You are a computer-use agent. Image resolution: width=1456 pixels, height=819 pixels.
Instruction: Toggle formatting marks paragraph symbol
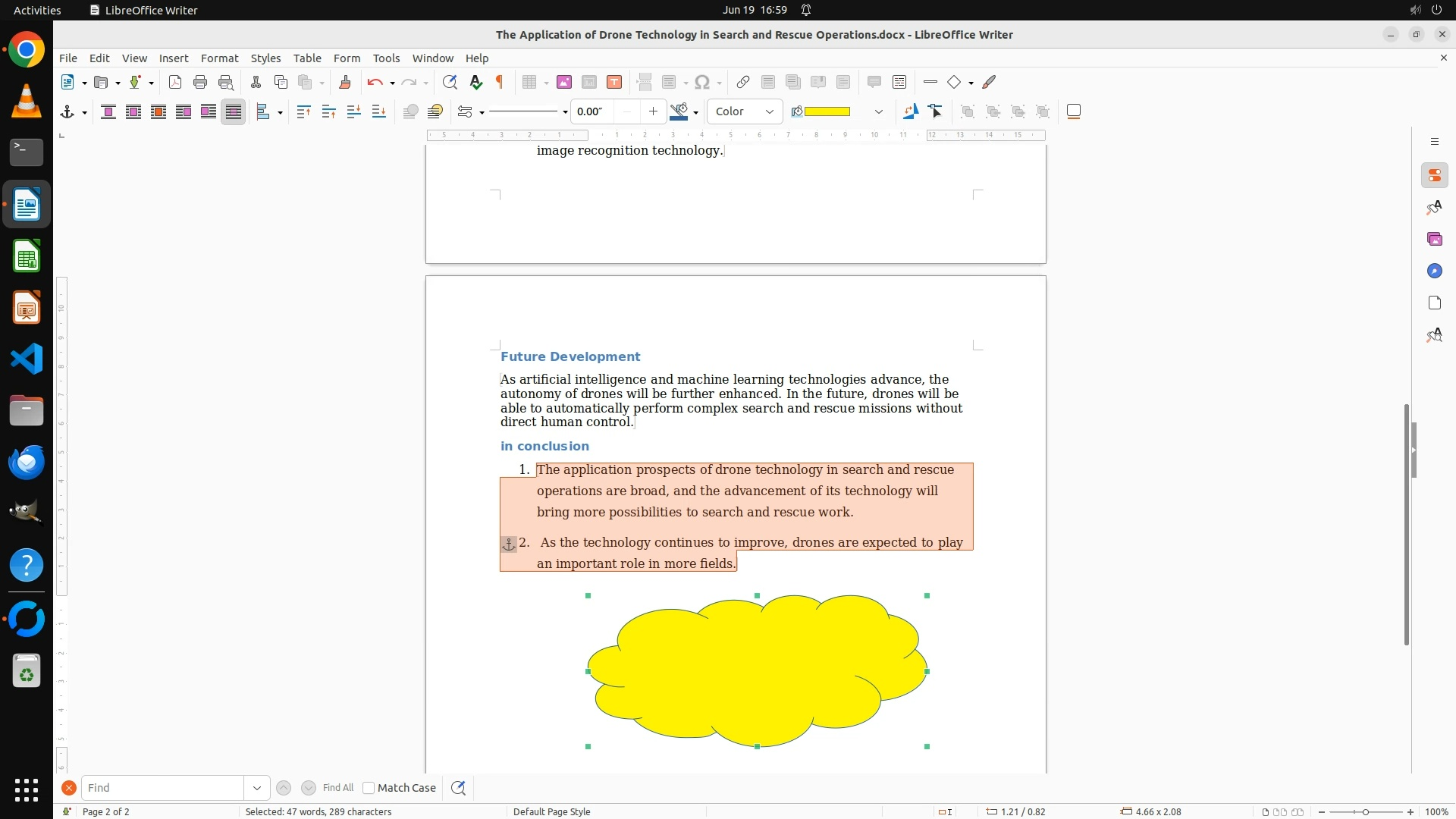(500, 82)
